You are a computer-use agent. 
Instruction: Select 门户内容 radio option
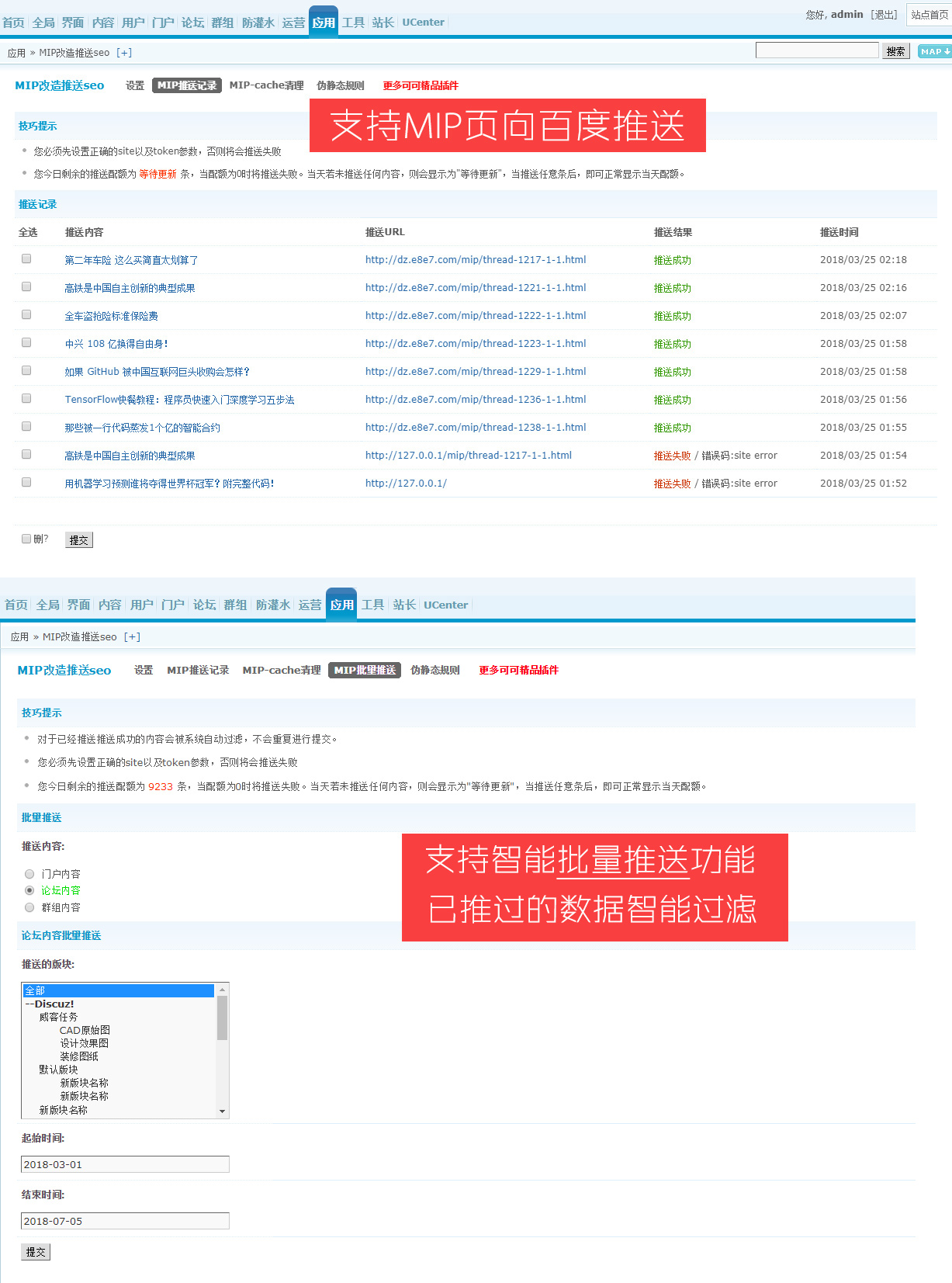(x=29, y=874)
